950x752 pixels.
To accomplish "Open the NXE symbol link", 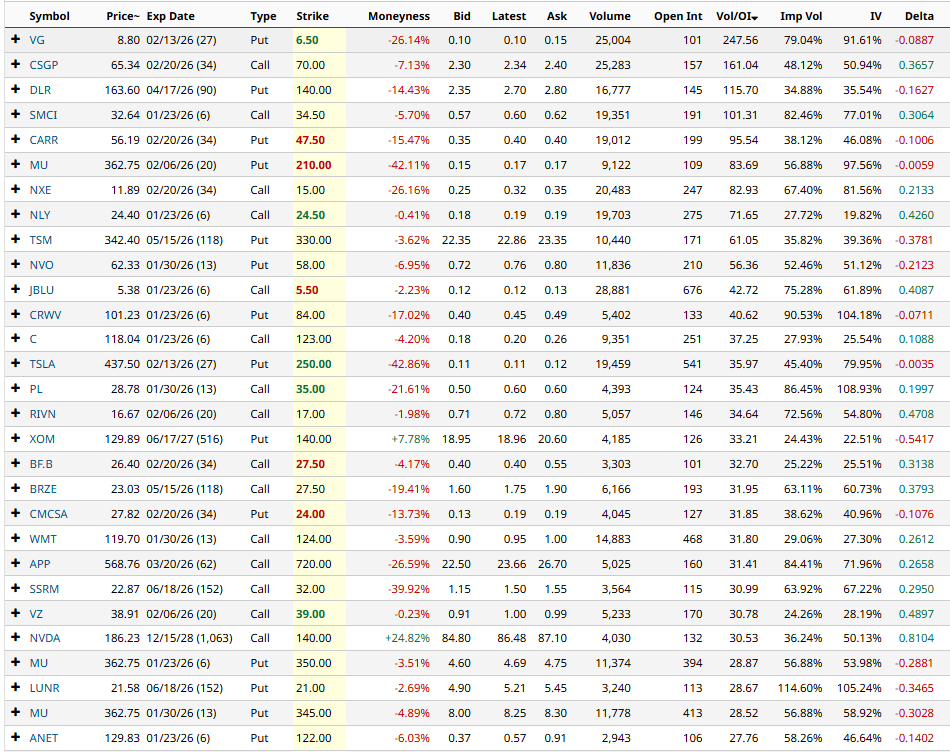I will click(40, 190).
